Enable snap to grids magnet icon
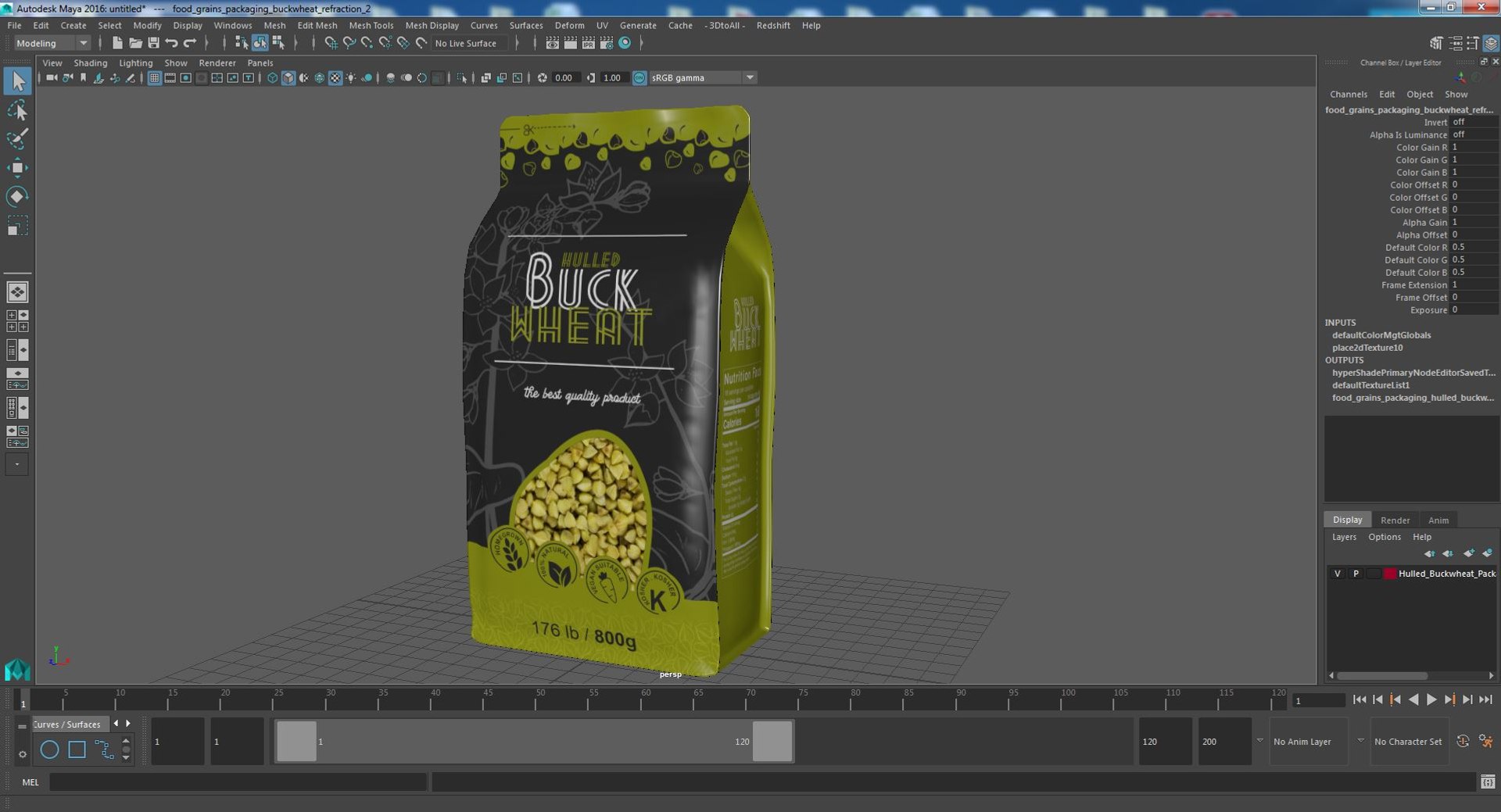 (x=331, y=43)
